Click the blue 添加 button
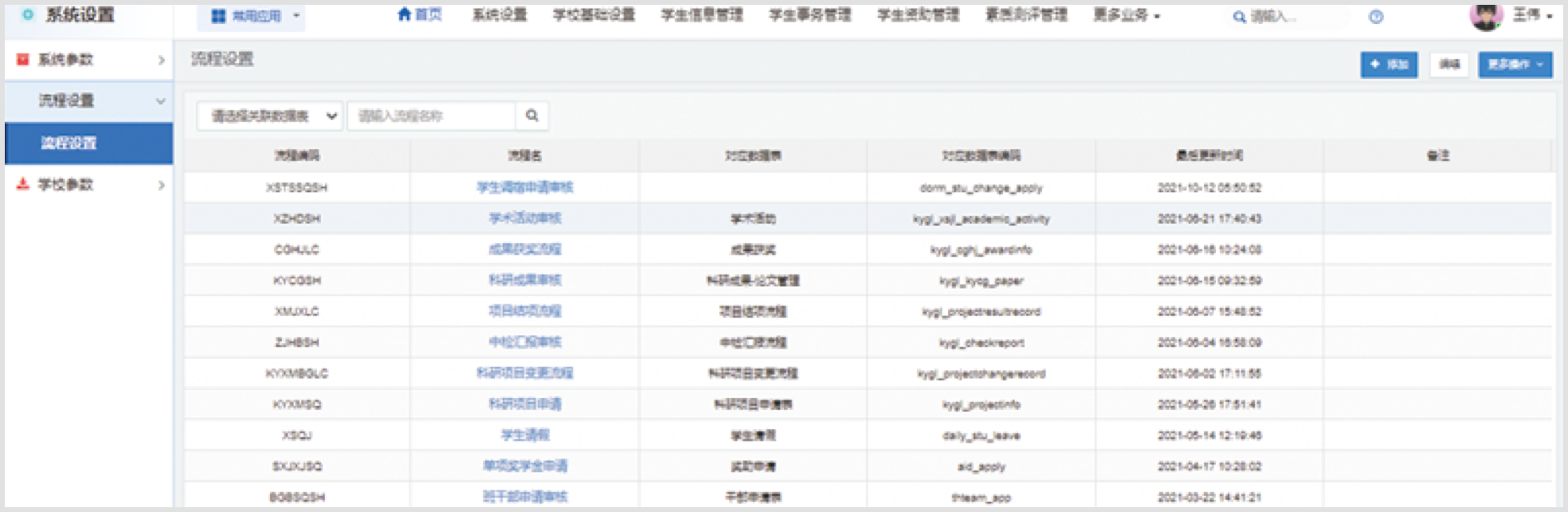 (x=1389, y=65)
